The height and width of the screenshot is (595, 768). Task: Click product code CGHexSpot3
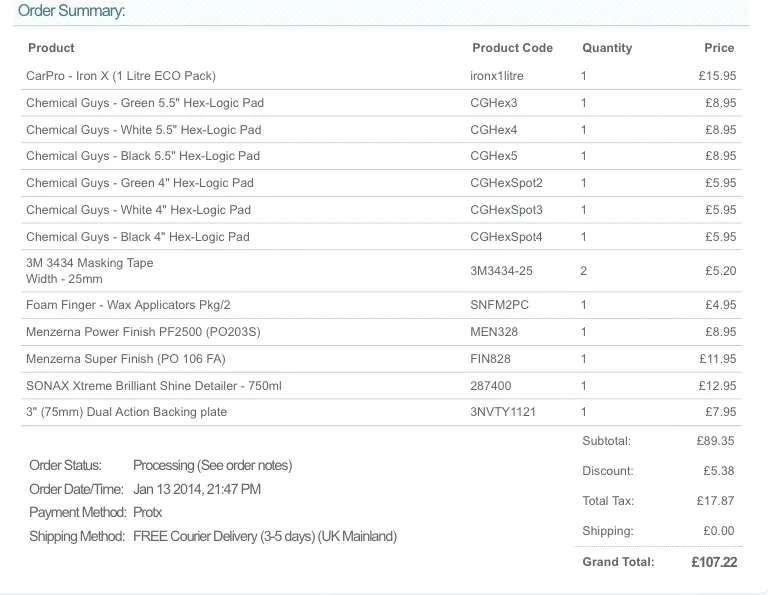(506, 210)
